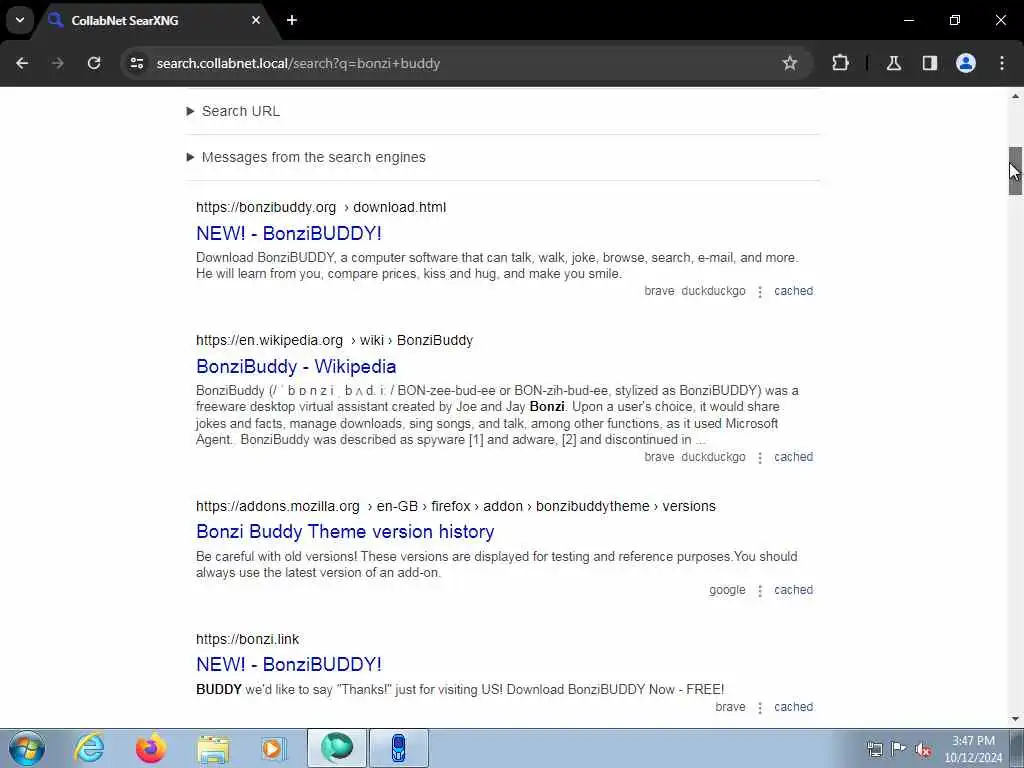Image resolution: width=1024 pixels, height=768 pixels.
Task: Open the first NEW! - BonziBUDDY! result from bonzibuddy.org
Action: [289, 233]
